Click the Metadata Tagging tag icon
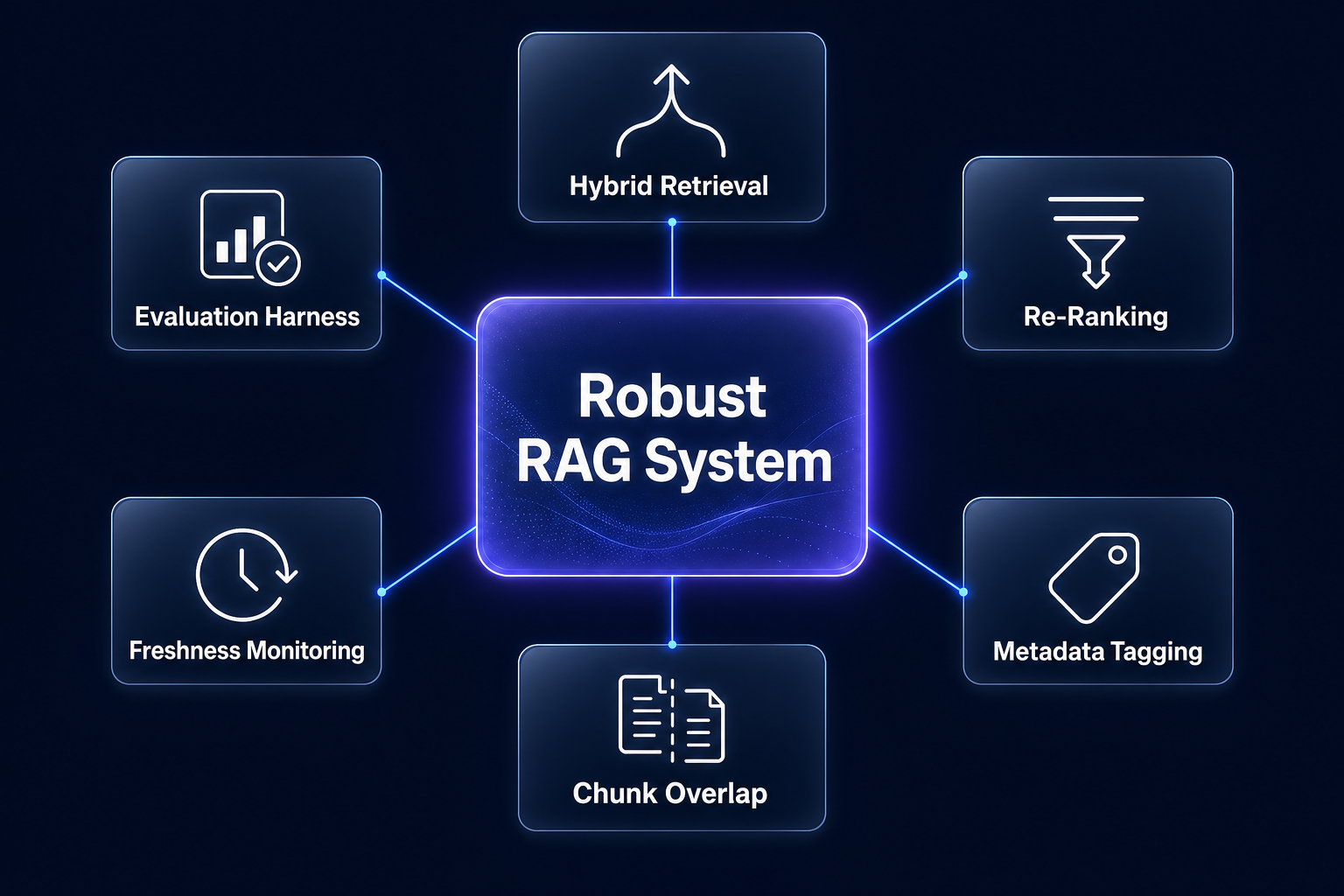This screenshot has width=1344, height=896. (x=1095, y=577)
